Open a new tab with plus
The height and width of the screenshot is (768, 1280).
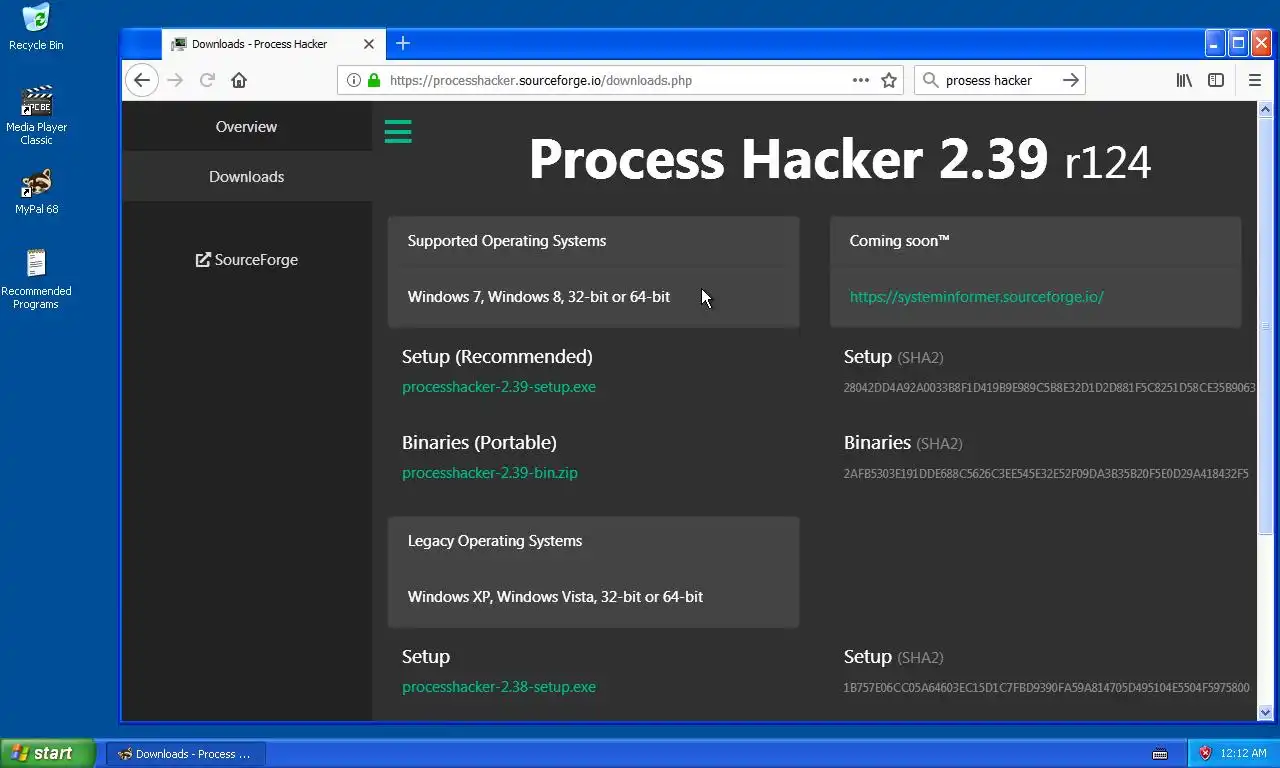(x=403, y=43)
